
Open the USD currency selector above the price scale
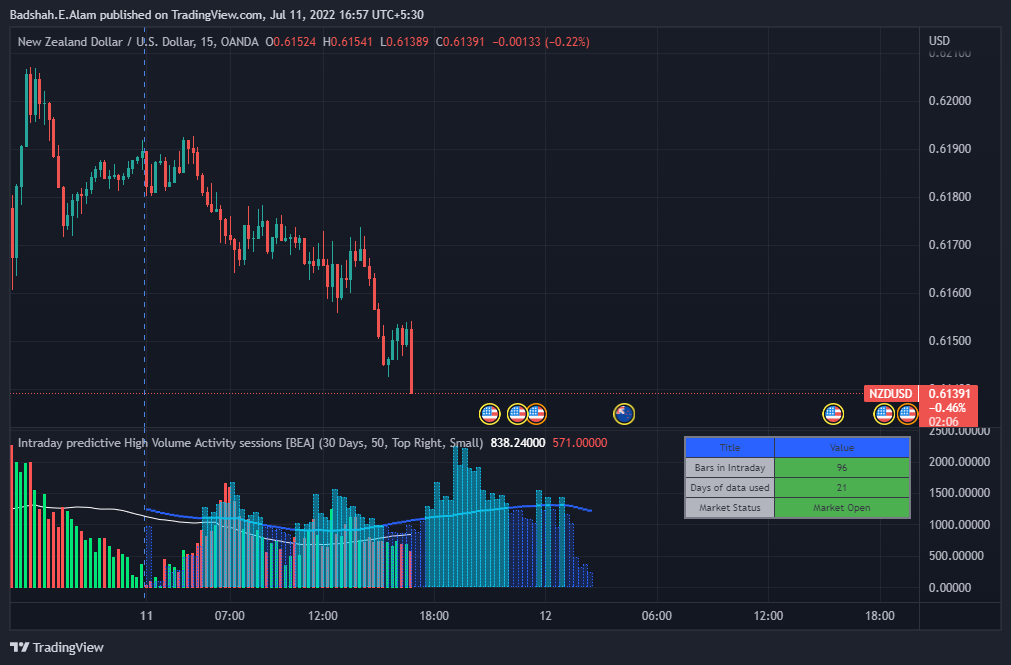[x=939, y=41]
